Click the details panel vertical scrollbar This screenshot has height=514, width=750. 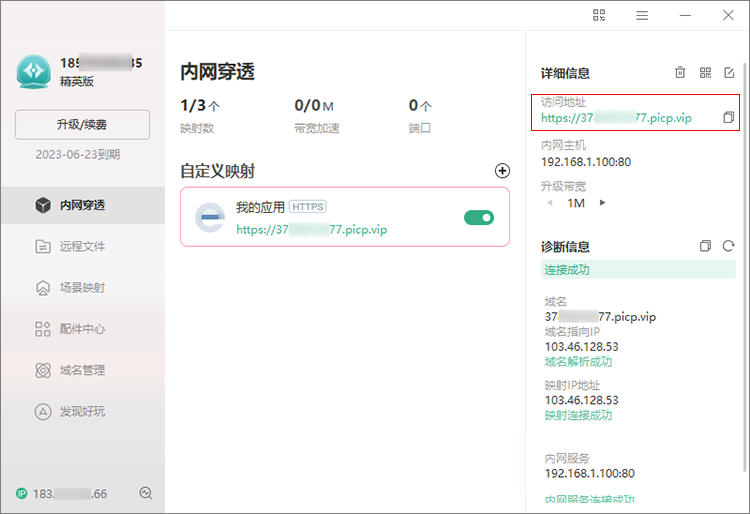tap(745, 268)
